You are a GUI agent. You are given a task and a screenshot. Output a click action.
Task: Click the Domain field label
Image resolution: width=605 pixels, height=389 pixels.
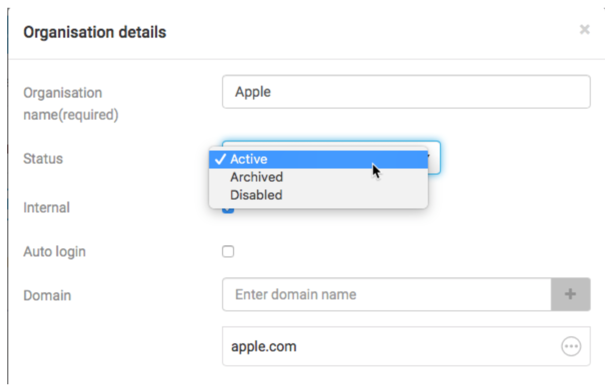point(47,296)
